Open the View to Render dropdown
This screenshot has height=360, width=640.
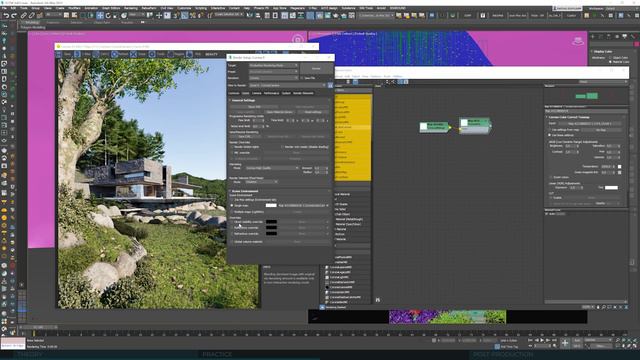(287, 85)
